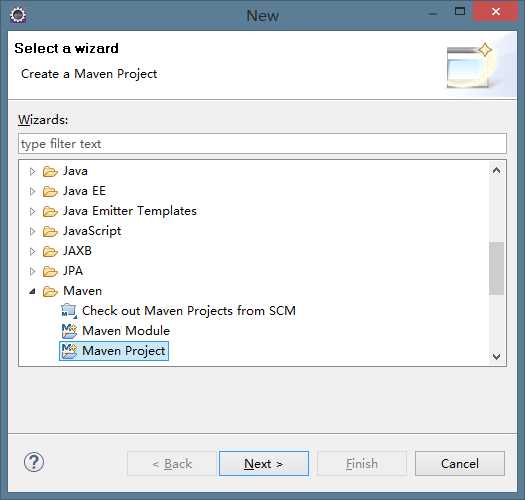Expand the Java Emitter Templates node

[x=32, y=211]
